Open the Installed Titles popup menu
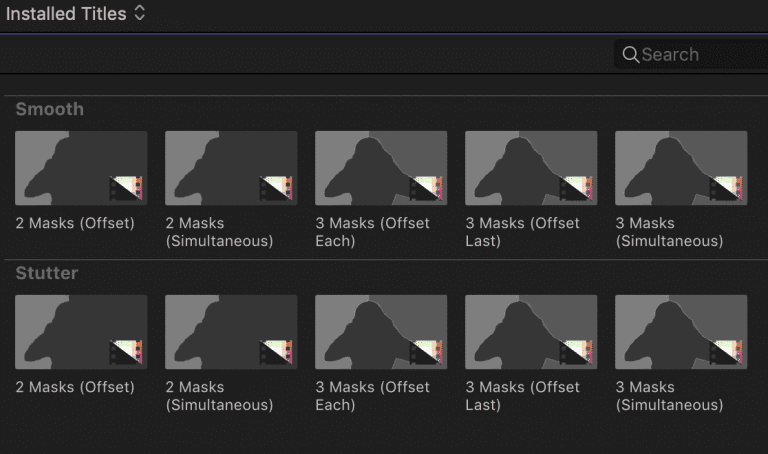The width and height of the screenshot is (768, 454). click(x=75, y=14)
